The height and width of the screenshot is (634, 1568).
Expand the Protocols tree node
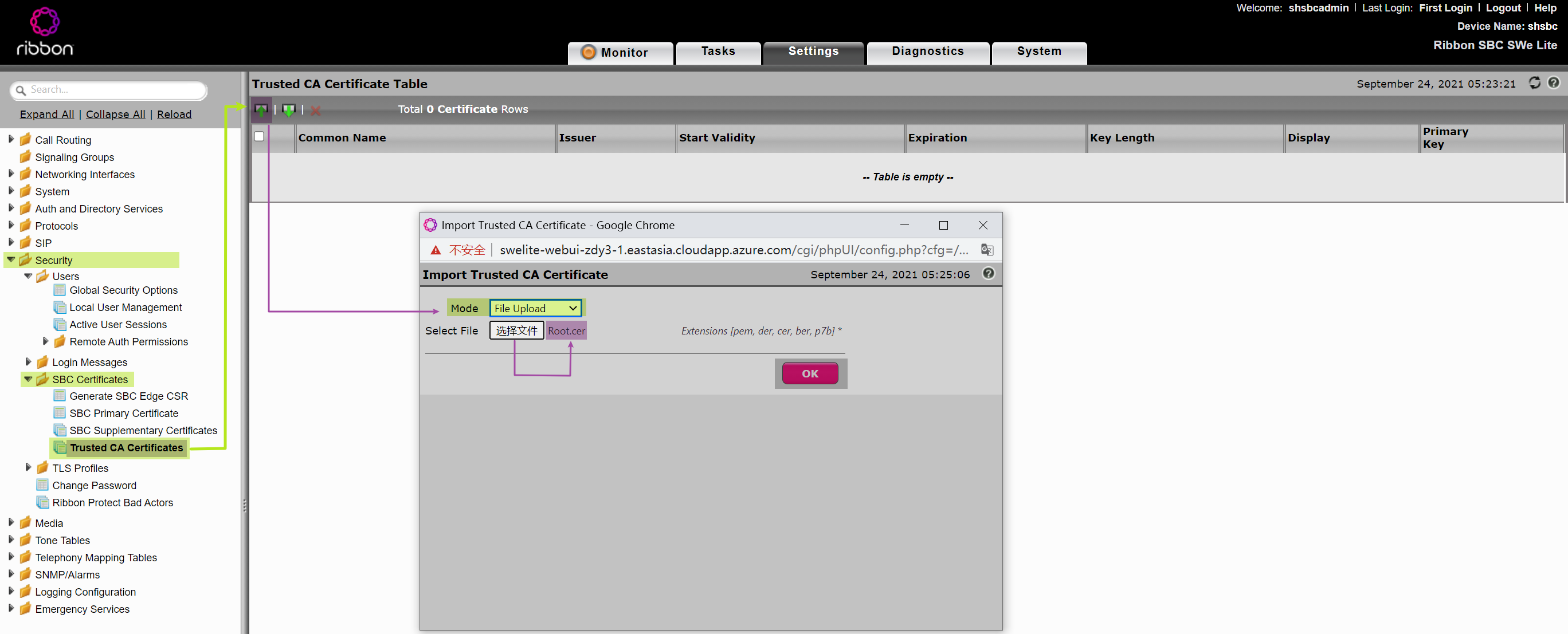point(10,225)
